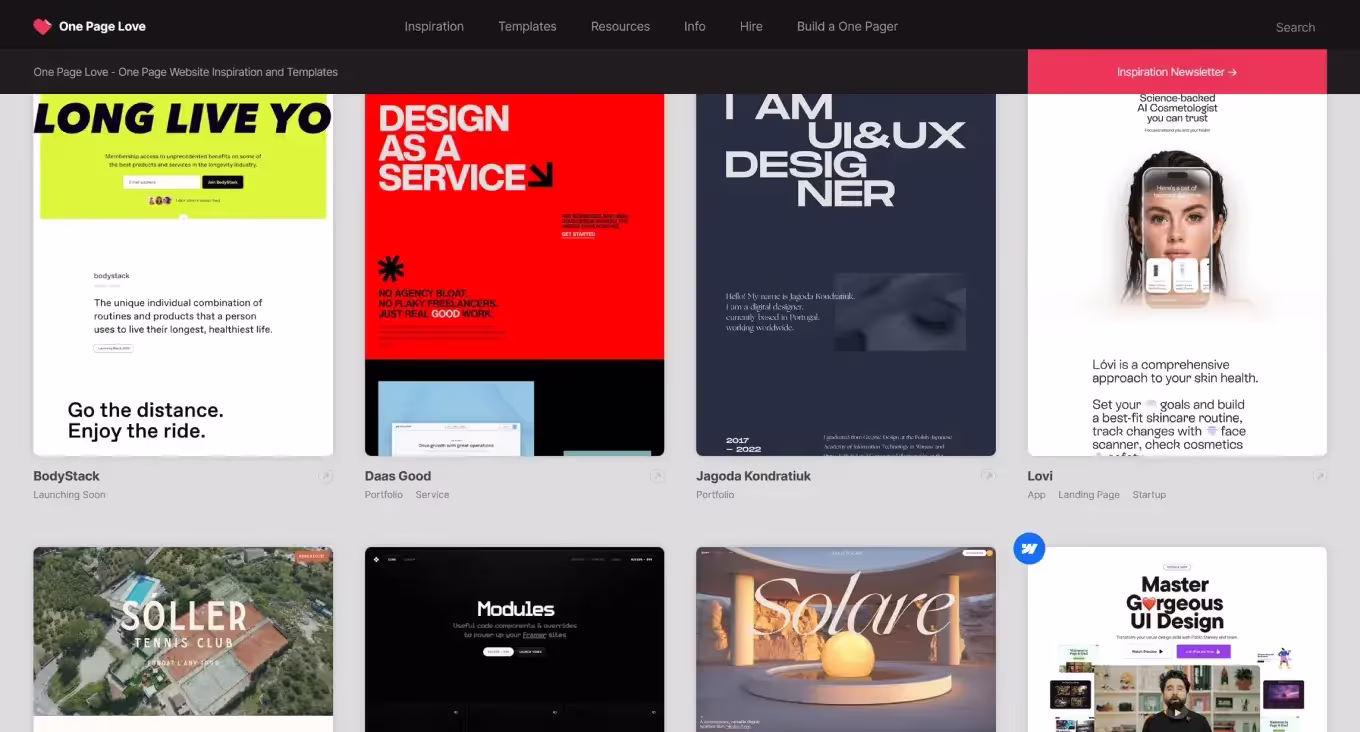Select the Startup tag under Lovi

(x=1149, y=495)
